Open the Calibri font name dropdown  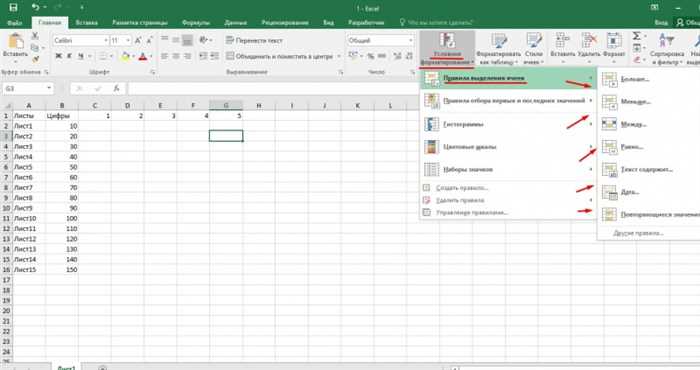(106, 41)
